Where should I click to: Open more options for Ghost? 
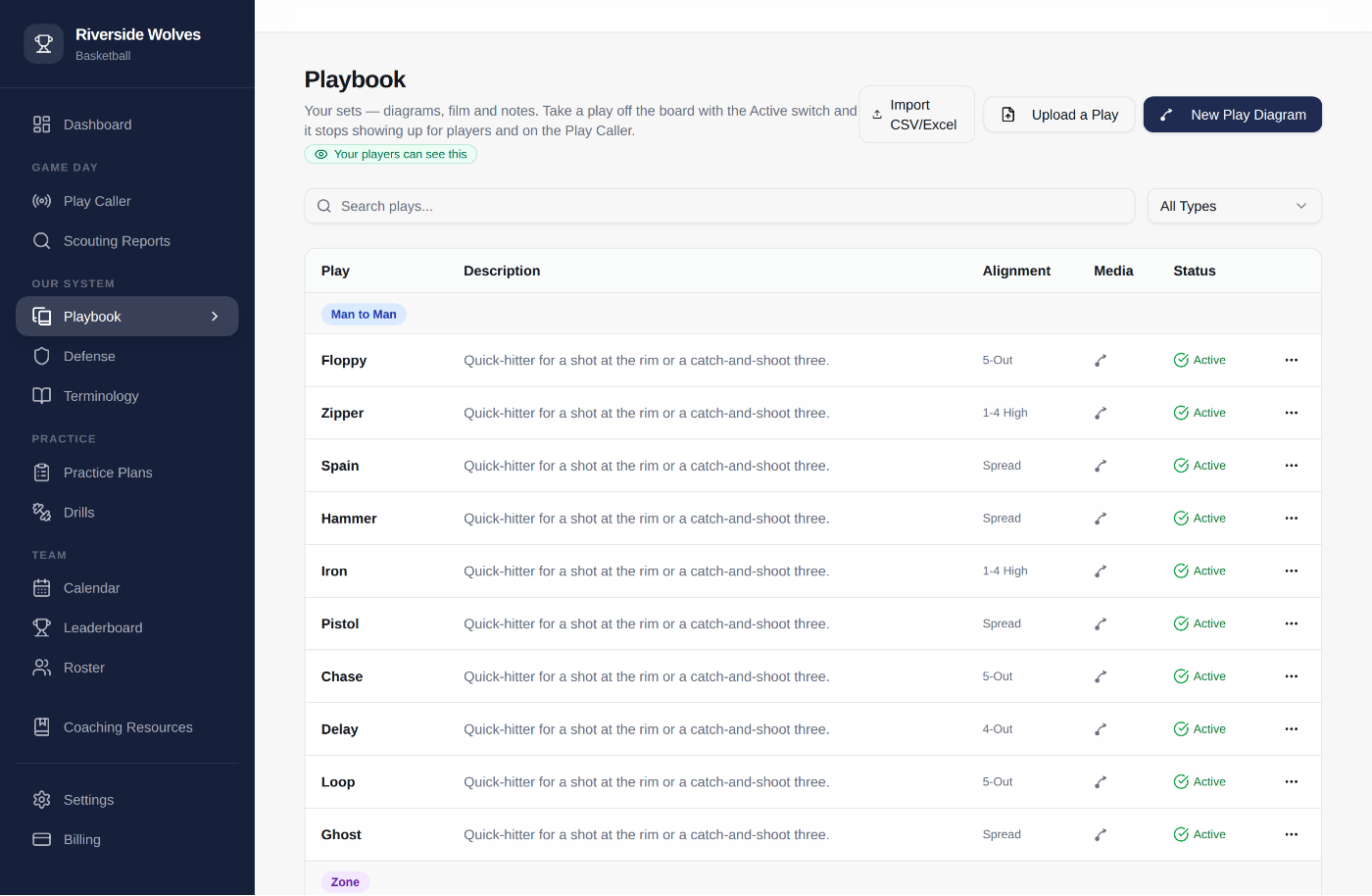point(1292,835)
